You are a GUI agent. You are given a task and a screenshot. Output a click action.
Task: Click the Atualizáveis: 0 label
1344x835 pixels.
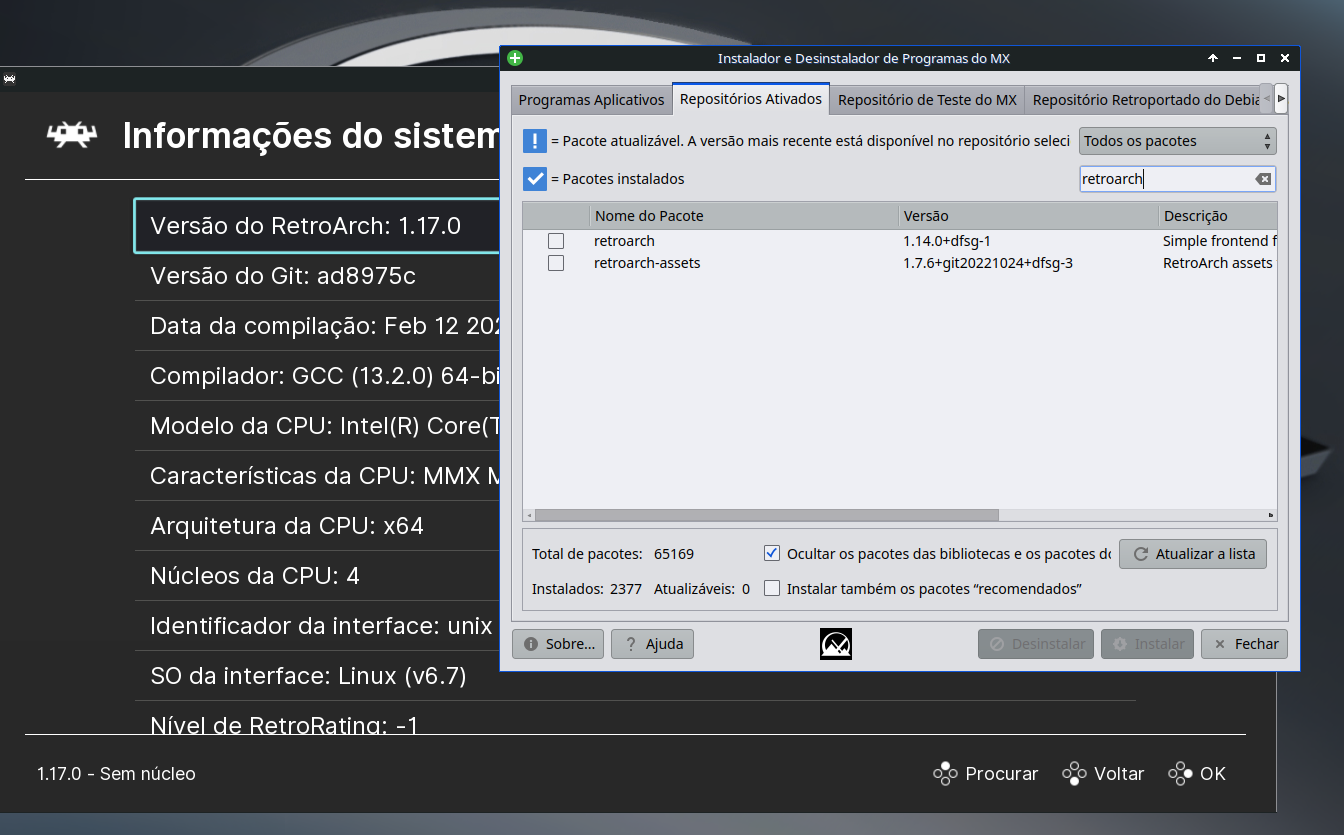tap(702, 589)
